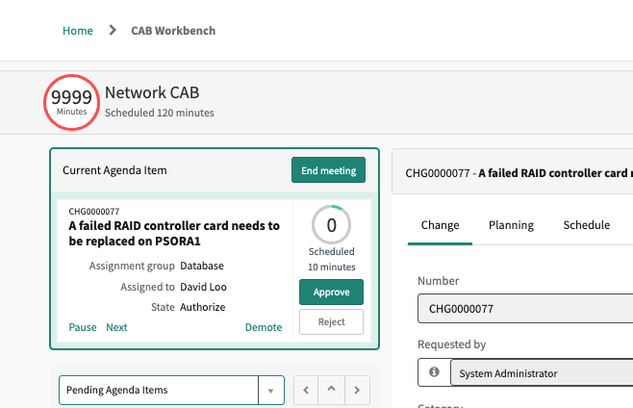633x408 pixels.
Task: Click the agenda item scheduled timer circle
Action: tap(331, 225)
